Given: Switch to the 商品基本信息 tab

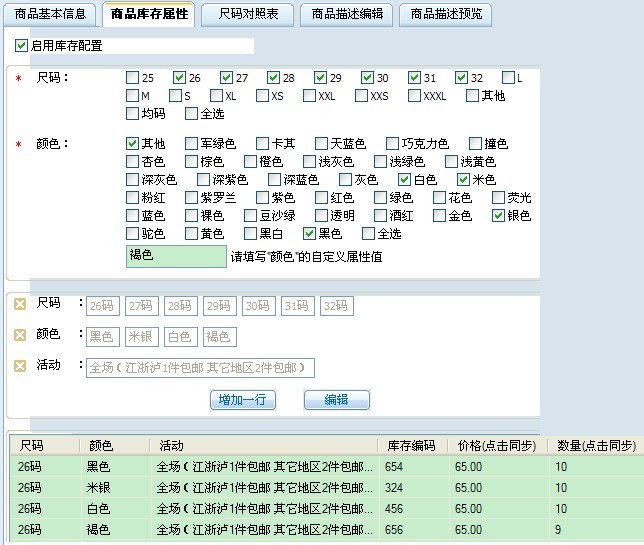Looking at the screenshot, I should click(49, 15).
